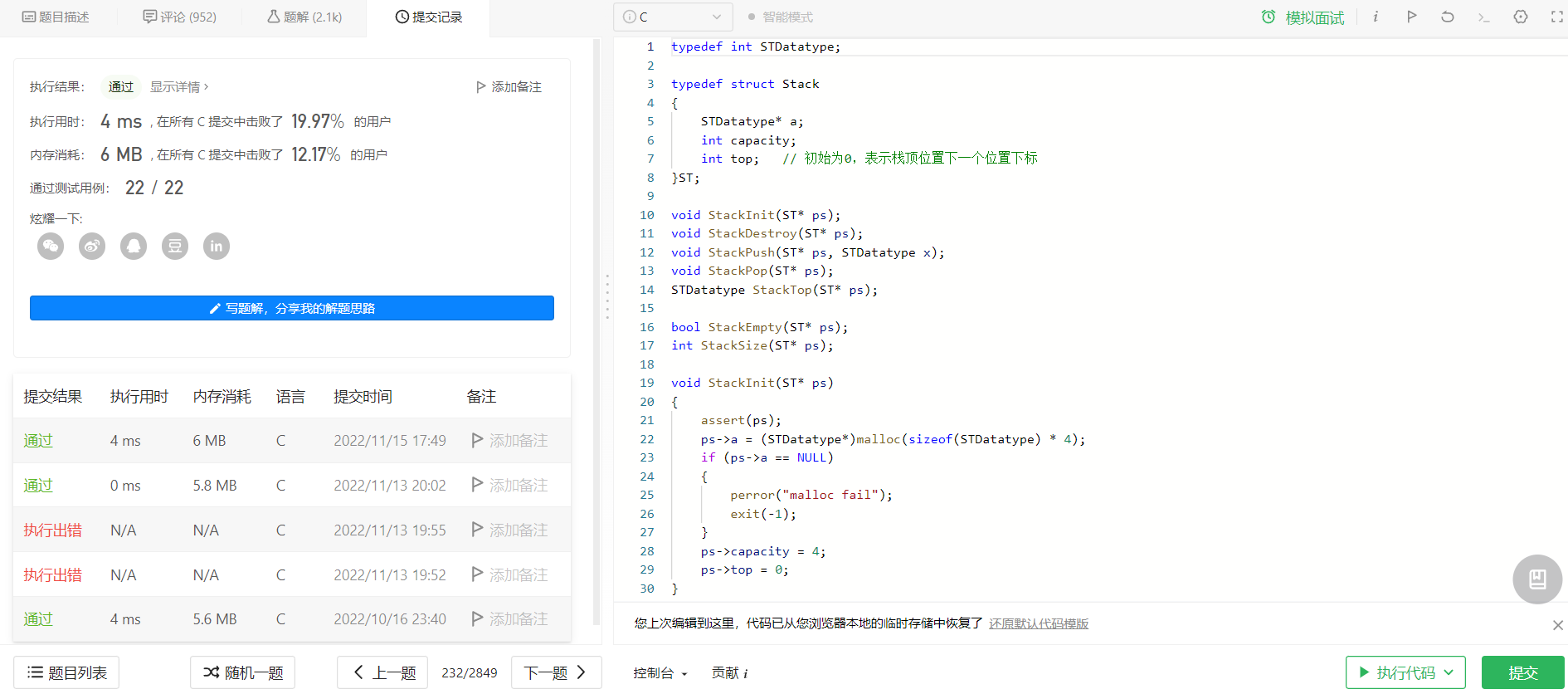Open editor settings gear icon

click(1521, 17)
